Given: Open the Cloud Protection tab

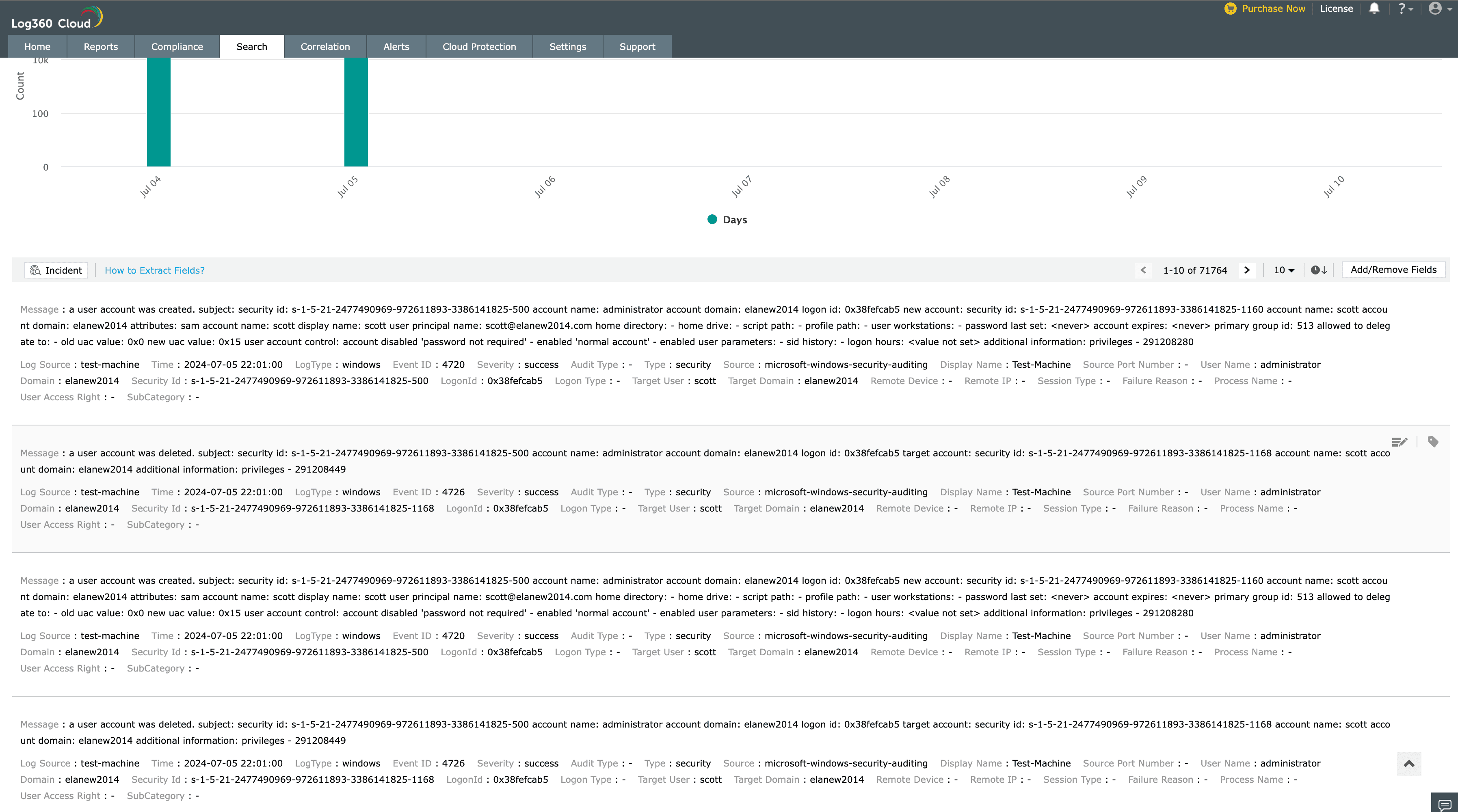Looking at the screenshot, I should click(479, 47).
